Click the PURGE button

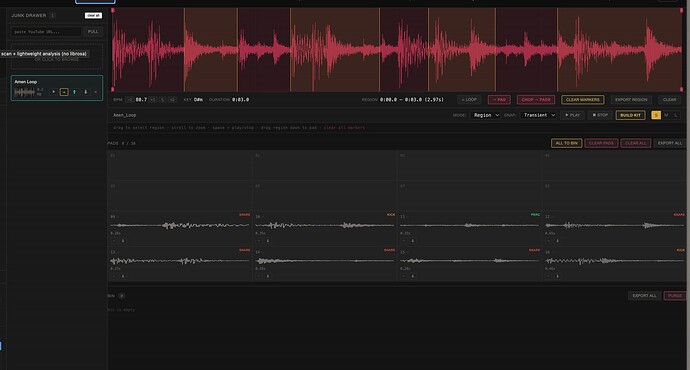(675, 296)
